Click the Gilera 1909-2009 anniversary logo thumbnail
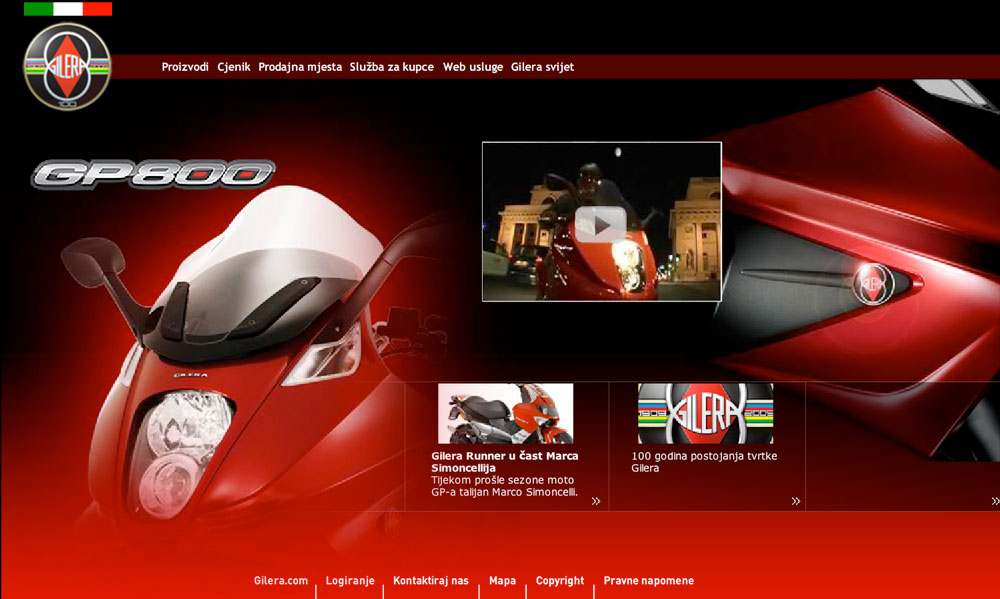1000x599 pixels. 705,413
